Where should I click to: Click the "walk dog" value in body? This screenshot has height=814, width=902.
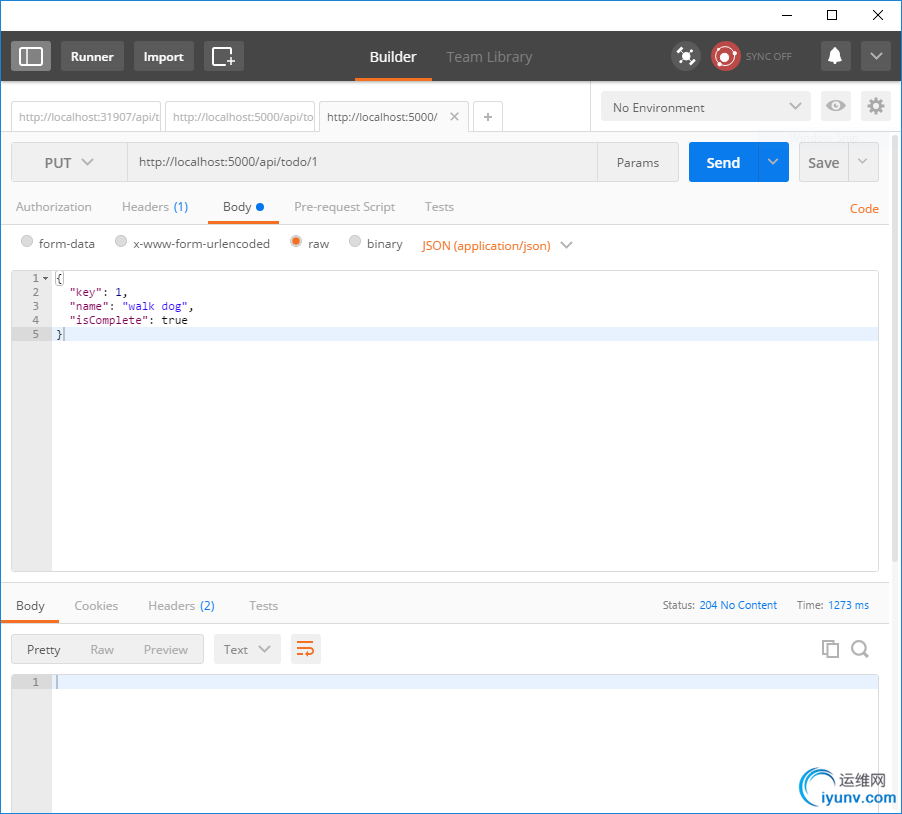tap(155, 306)
